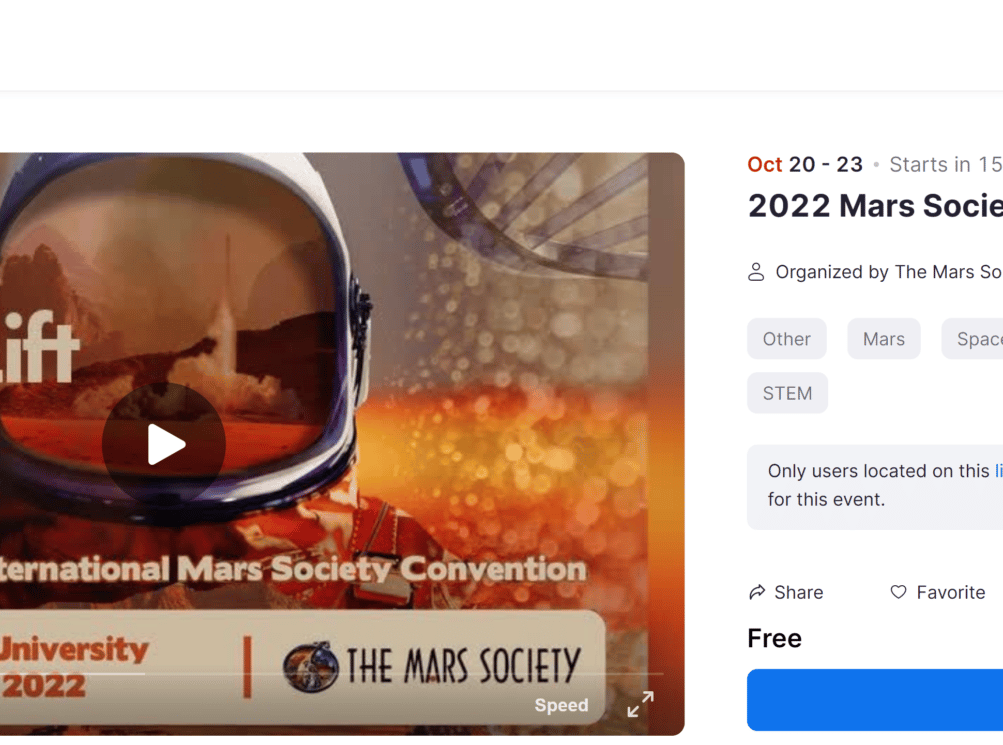Click the Free price label
The height and width of the screenshot is (745, 1003).
[x=775, y=638]
